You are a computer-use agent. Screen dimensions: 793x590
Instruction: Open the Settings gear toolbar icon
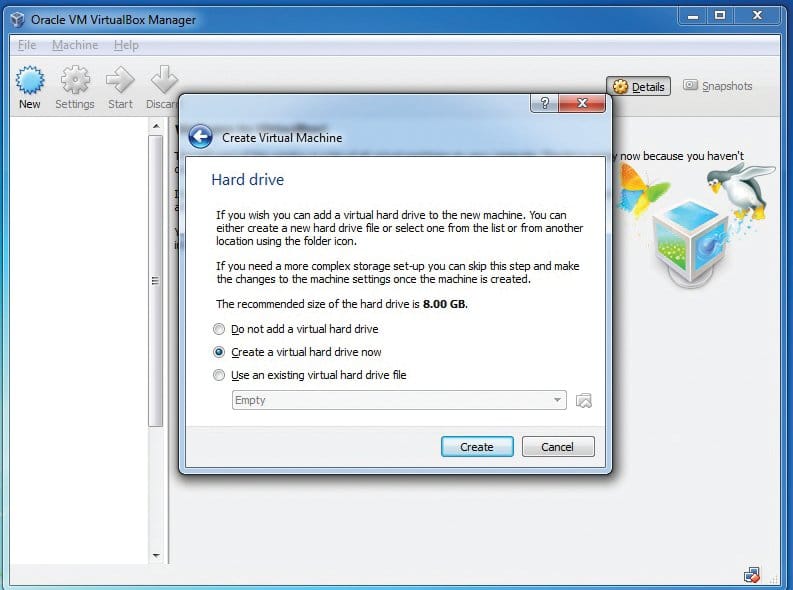[x=75, y=81]
